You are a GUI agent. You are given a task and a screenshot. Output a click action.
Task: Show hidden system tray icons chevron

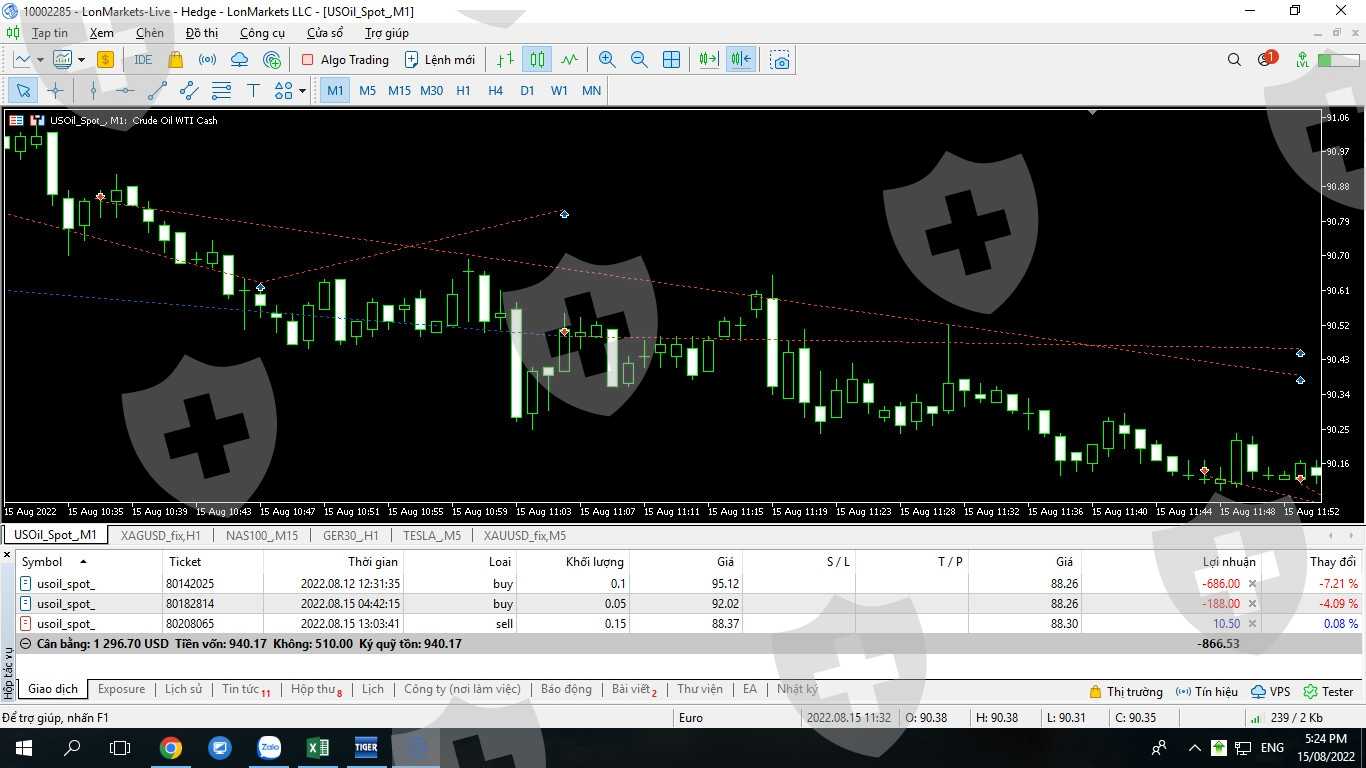1194,748
